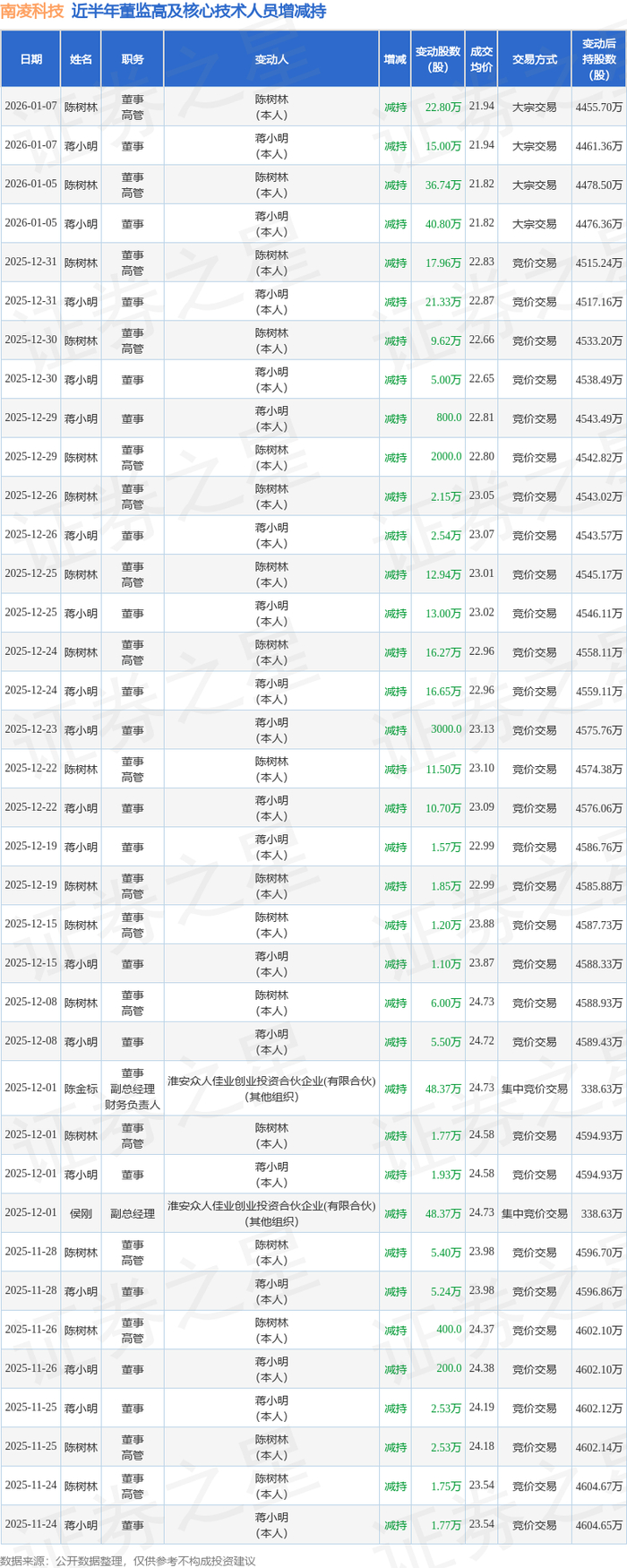Select average price 24.19

point(482,1408)
